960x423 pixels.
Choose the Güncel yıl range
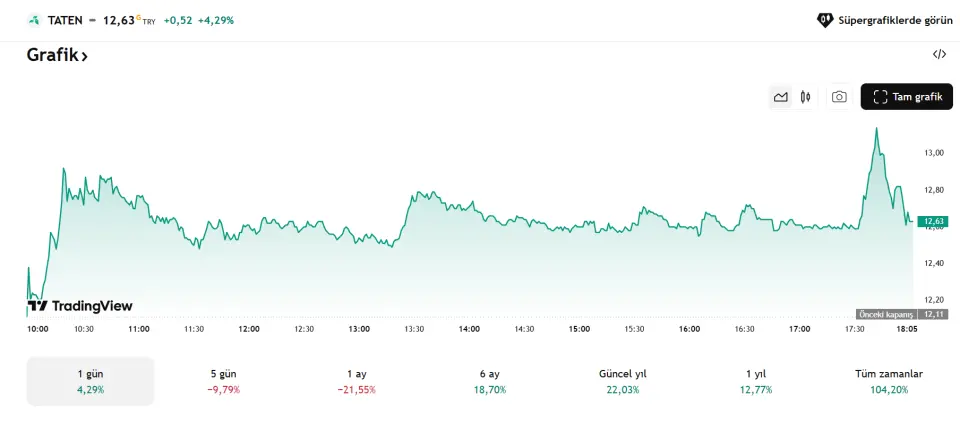click(x=622, y=381)
